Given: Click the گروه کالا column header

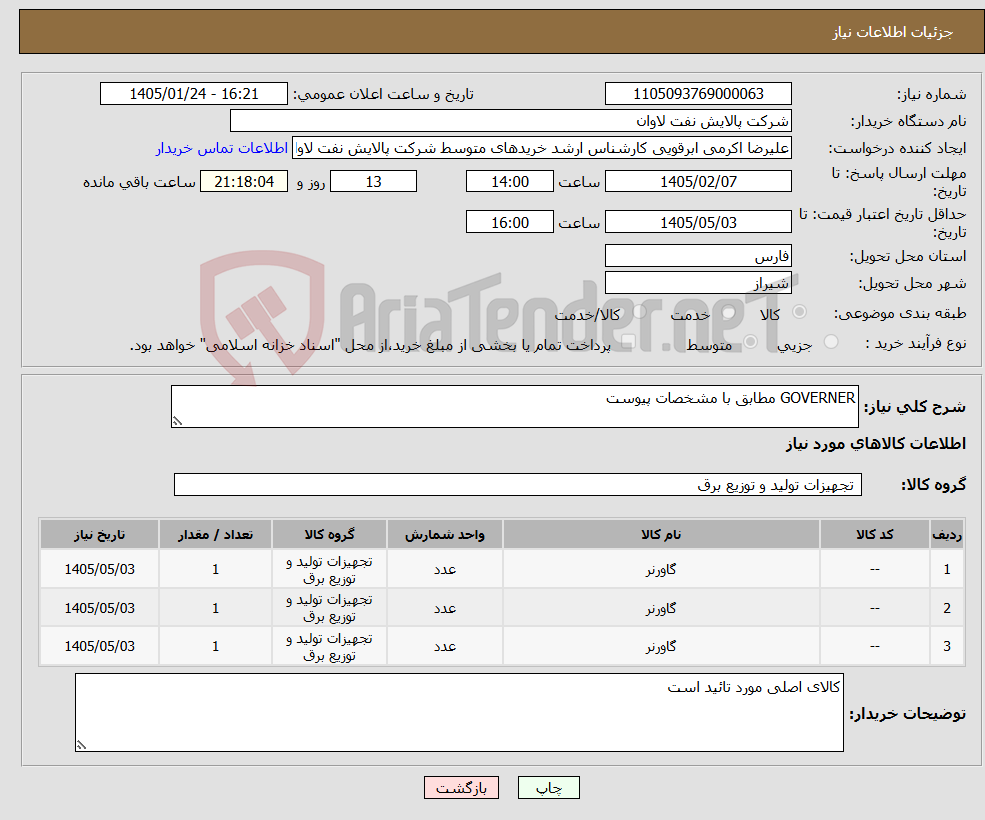Looking at the screenshot, I should coord(329,534).
